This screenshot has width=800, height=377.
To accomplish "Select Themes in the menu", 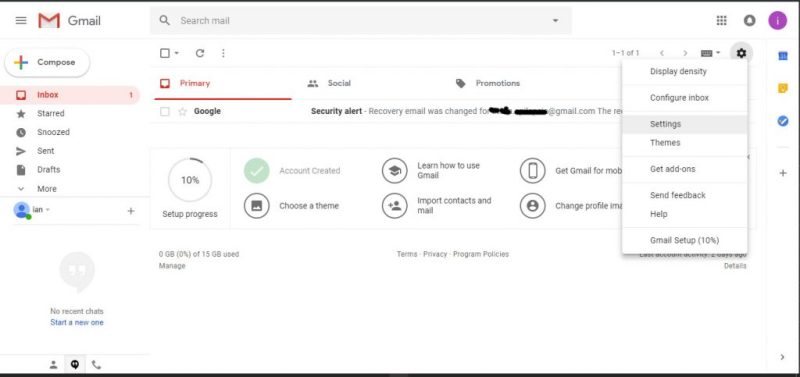I will point(685,143).
